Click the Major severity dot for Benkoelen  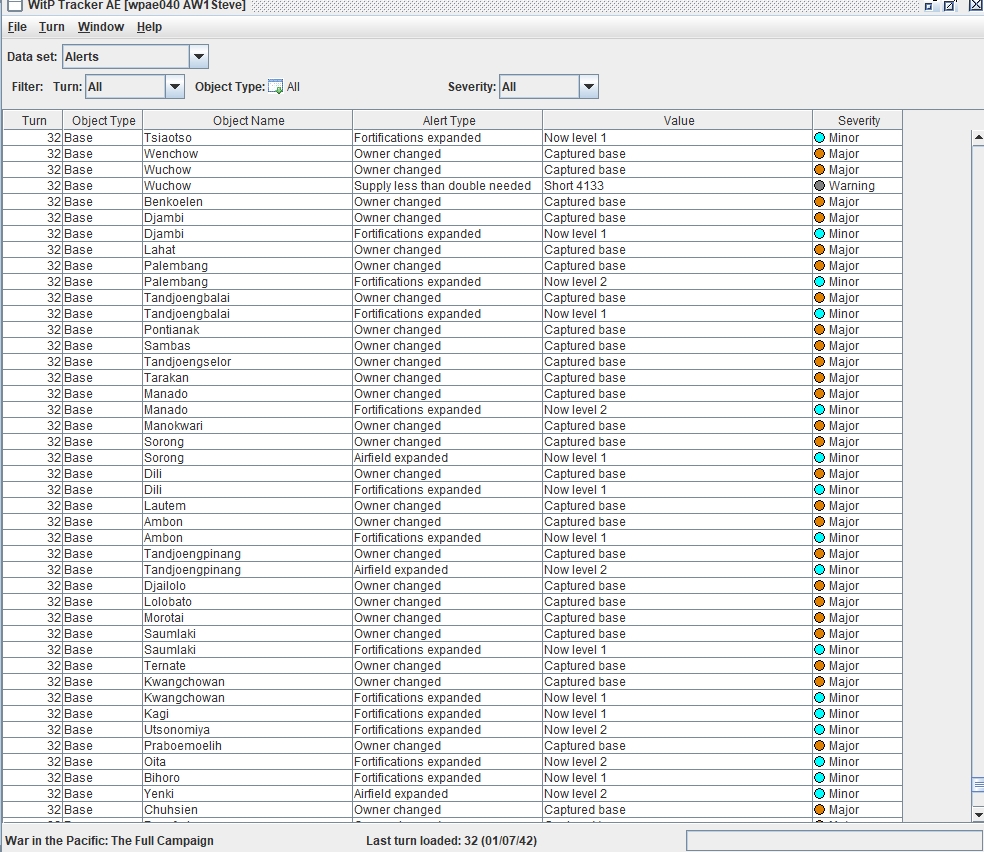click(820, 202)
